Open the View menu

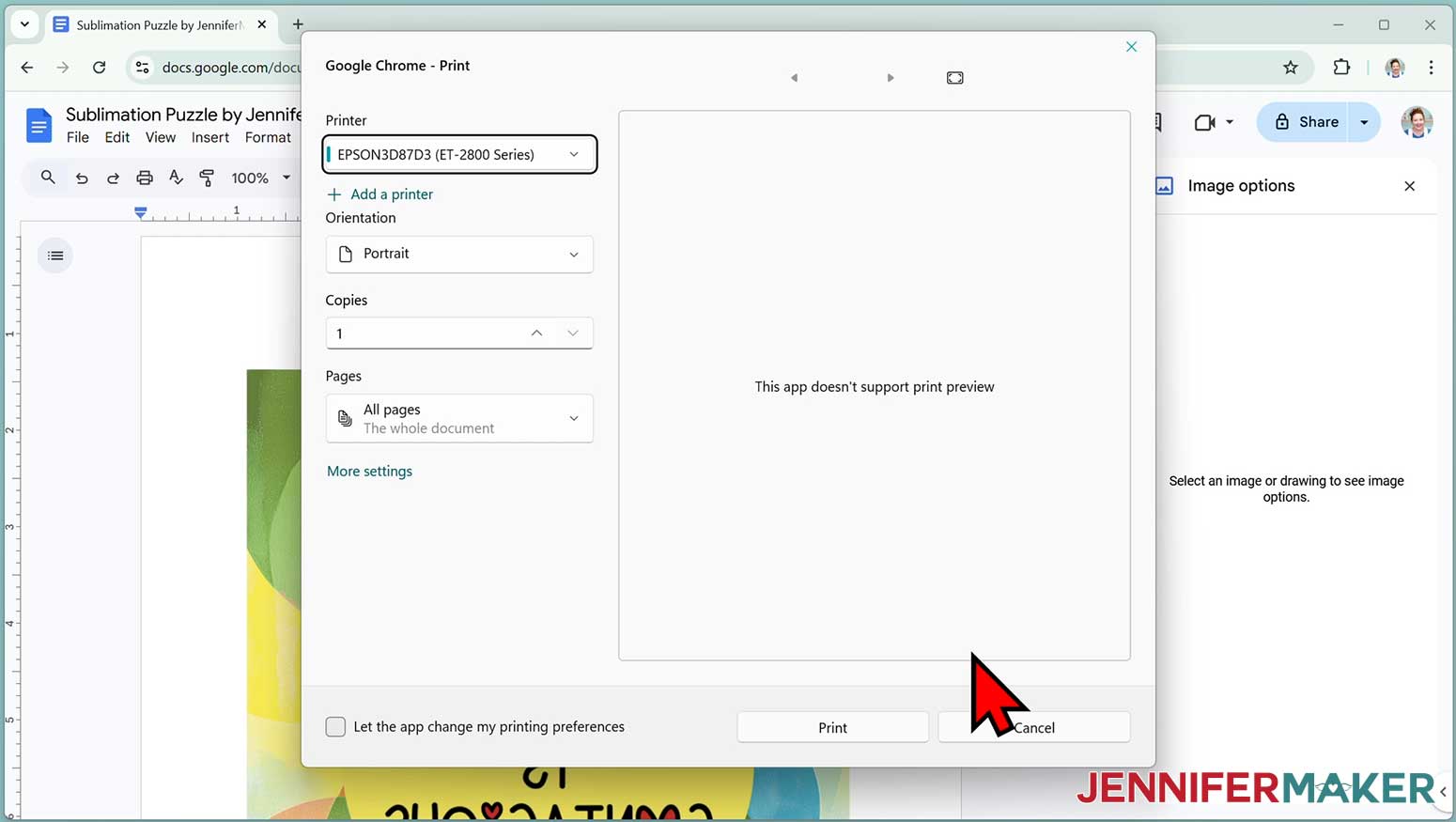(161, 137)
